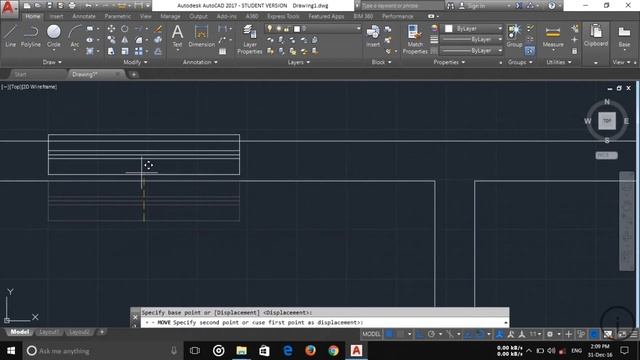Expand the Utilities panel dropdown
The image size is (640, 360).
click(x=559, y=62)
